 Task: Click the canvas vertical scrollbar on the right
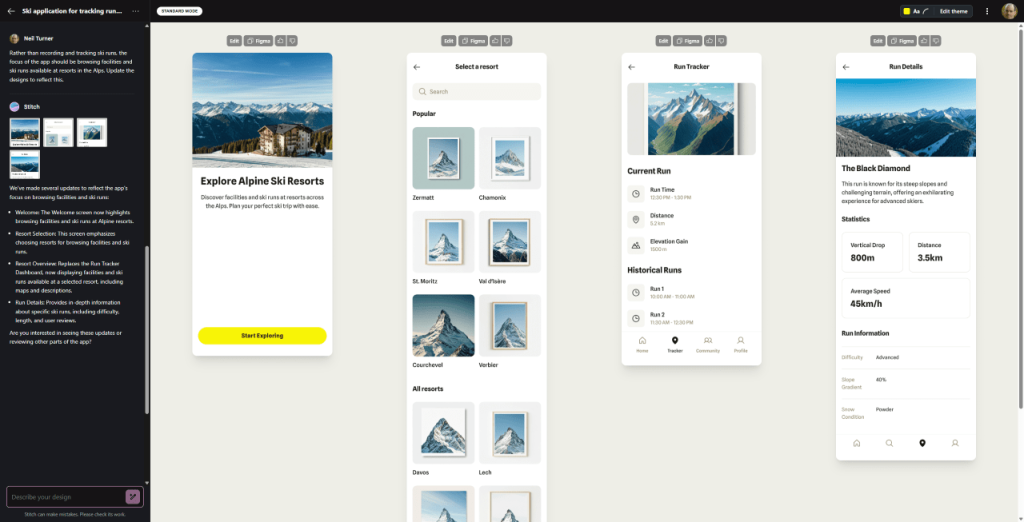[1020, 219]
